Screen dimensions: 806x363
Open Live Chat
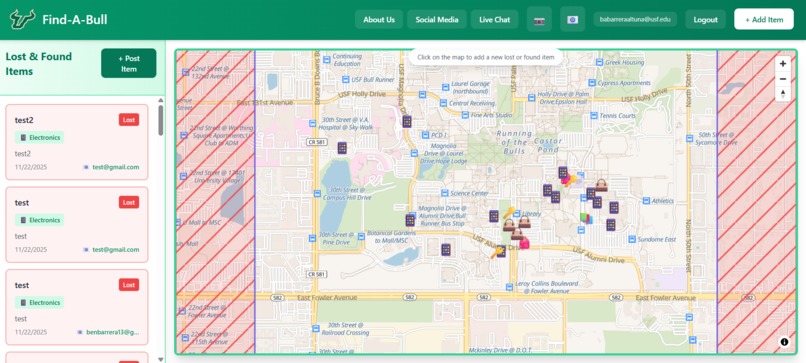[x=494, y=20]
